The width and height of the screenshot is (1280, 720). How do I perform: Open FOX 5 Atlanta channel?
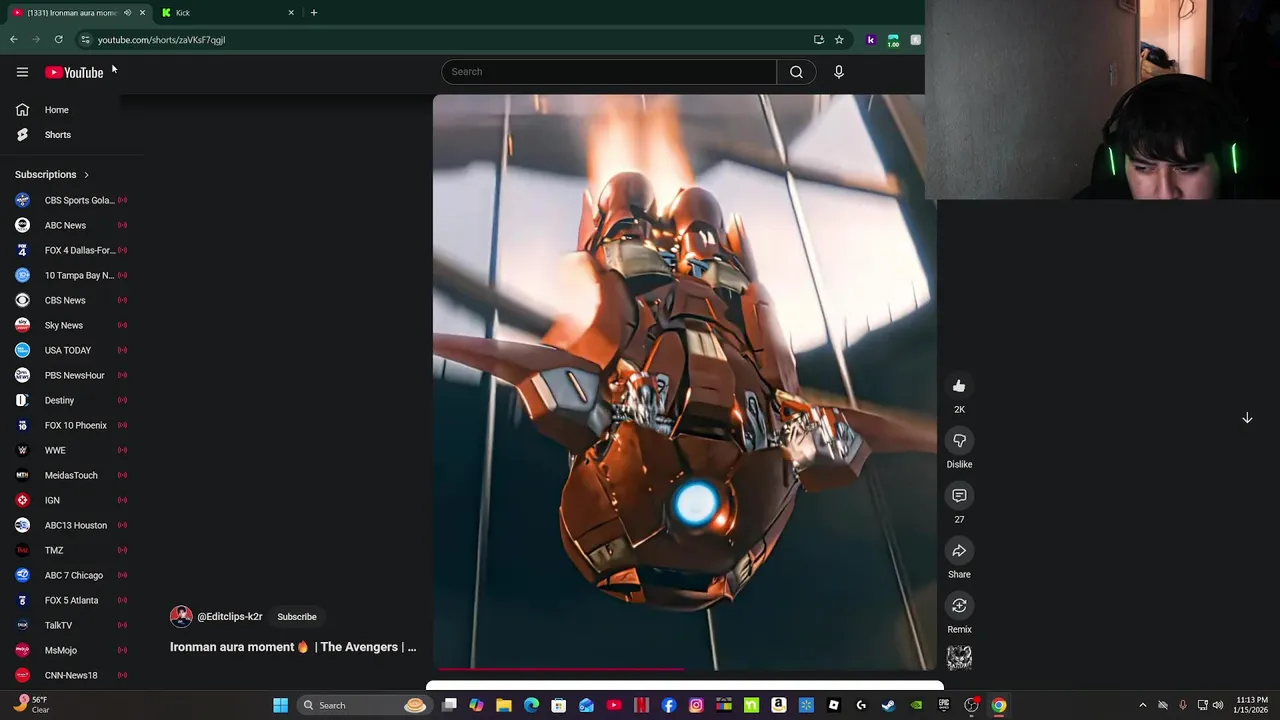[x=72, y=600]
